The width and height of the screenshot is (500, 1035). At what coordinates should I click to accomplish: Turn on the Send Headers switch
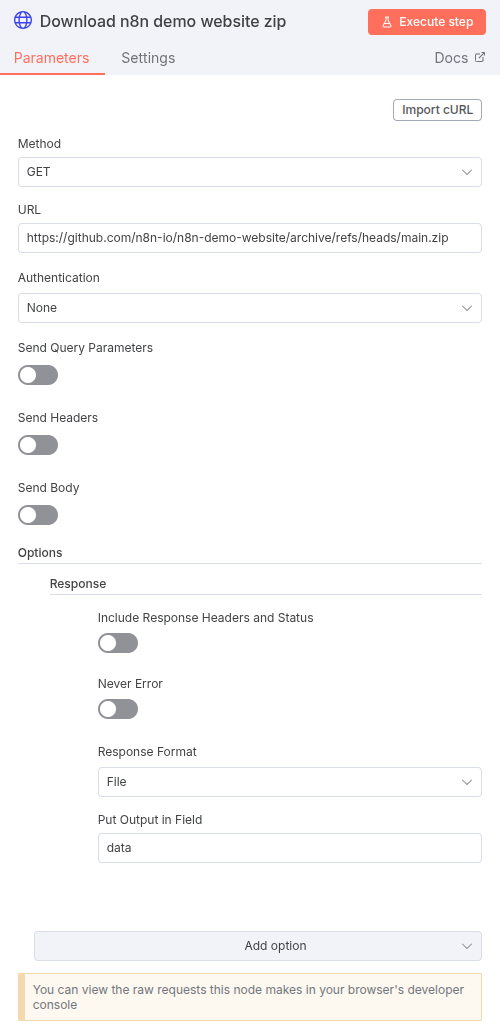38,446
